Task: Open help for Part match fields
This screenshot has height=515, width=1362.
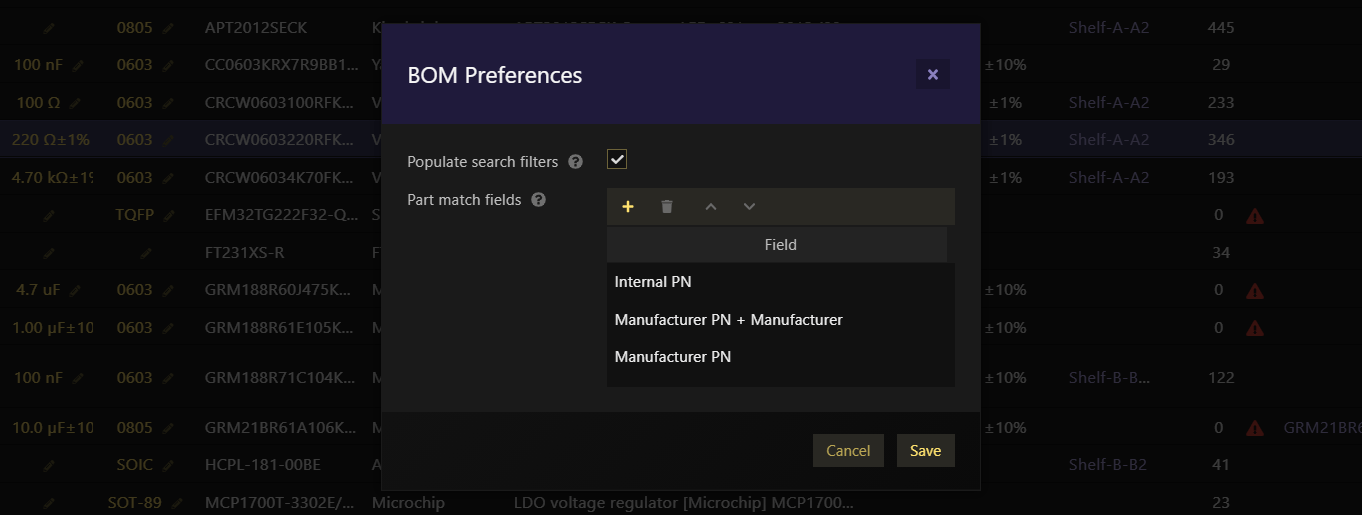Action: [x=538, y=200]
